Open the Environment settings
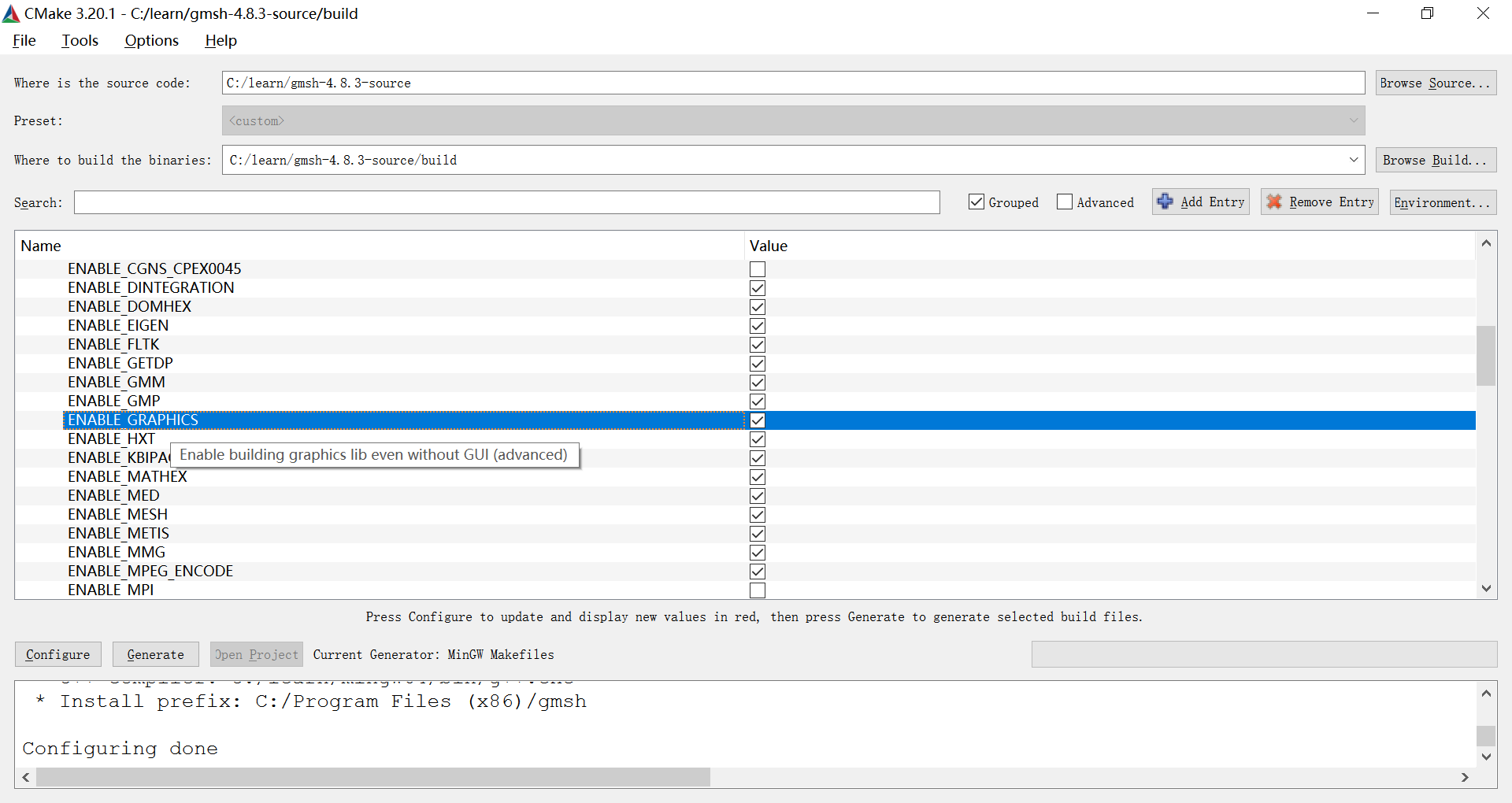This screenshot has height=803, width=1512. (1442, 202)
